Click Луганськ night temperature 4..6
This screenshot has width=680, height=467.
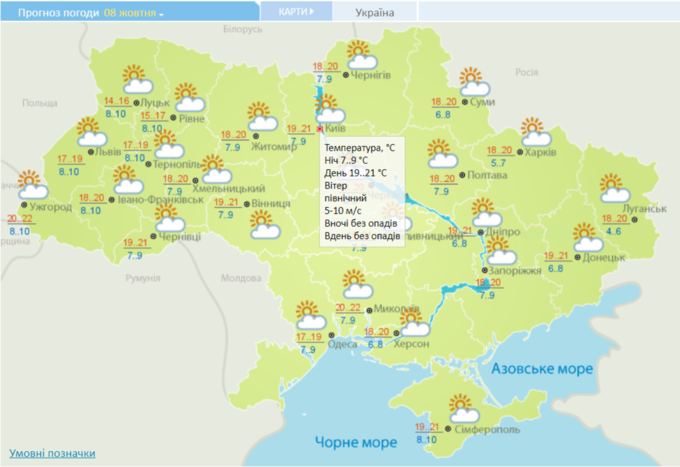[x=614, y=231]
